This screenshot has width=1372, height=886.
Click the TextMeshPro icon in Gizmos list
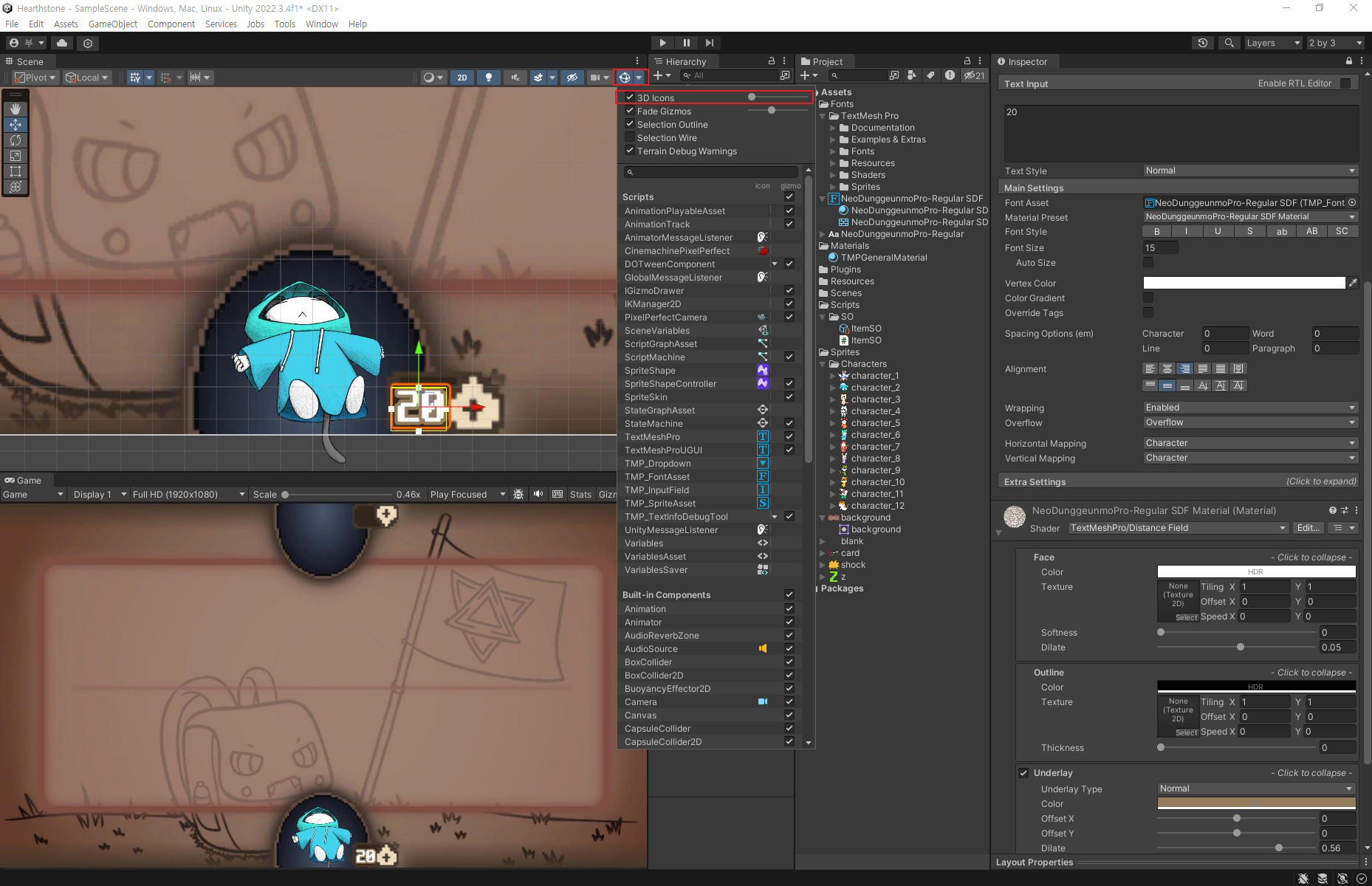pyautogui.click(x=763, y=437)
